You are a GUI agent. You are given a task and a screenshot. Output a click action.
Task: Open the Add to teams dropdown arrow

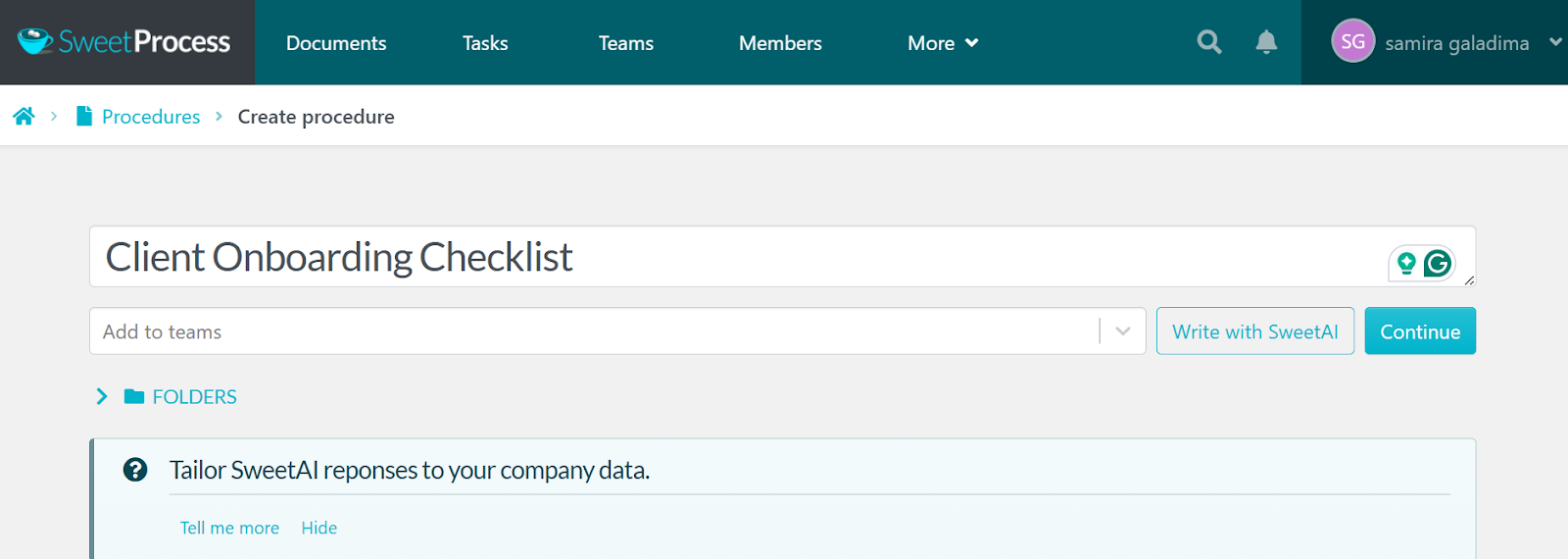coord(1123,331)
